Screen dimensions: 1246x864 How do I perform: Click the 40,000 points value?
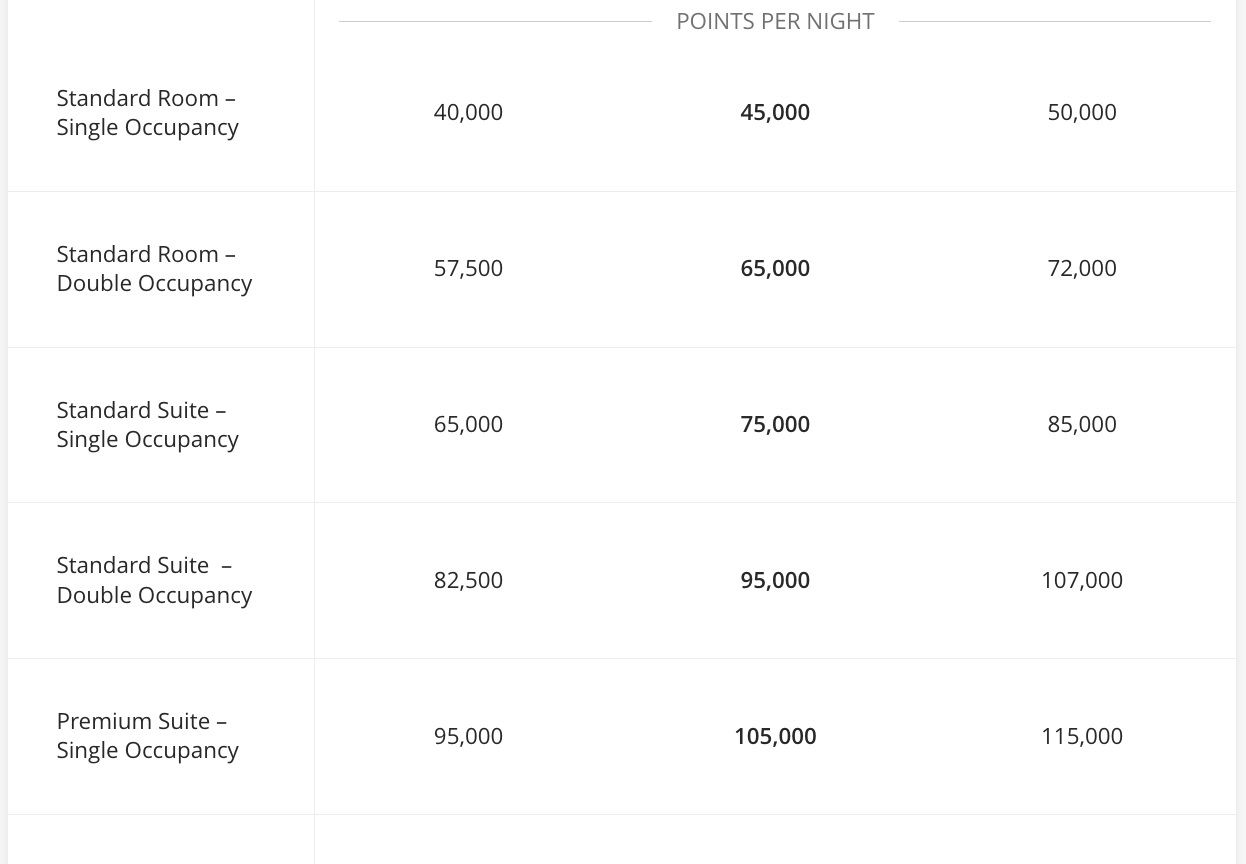click(468, 112)
